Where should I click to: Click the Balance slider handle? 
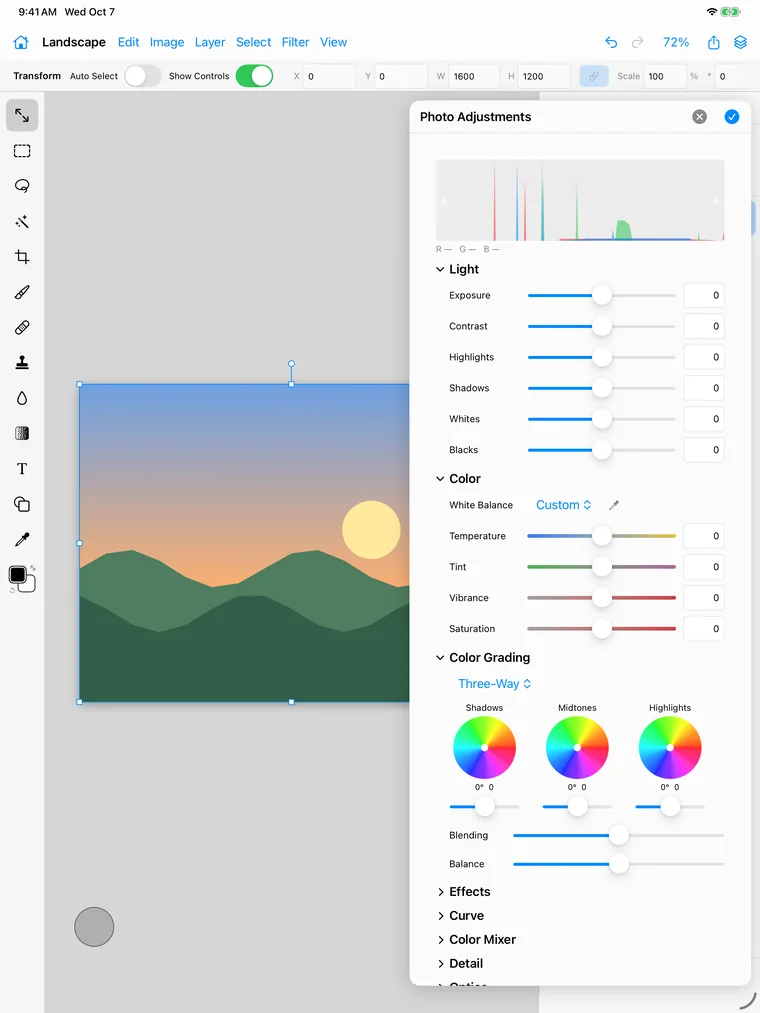click(618, 864)
